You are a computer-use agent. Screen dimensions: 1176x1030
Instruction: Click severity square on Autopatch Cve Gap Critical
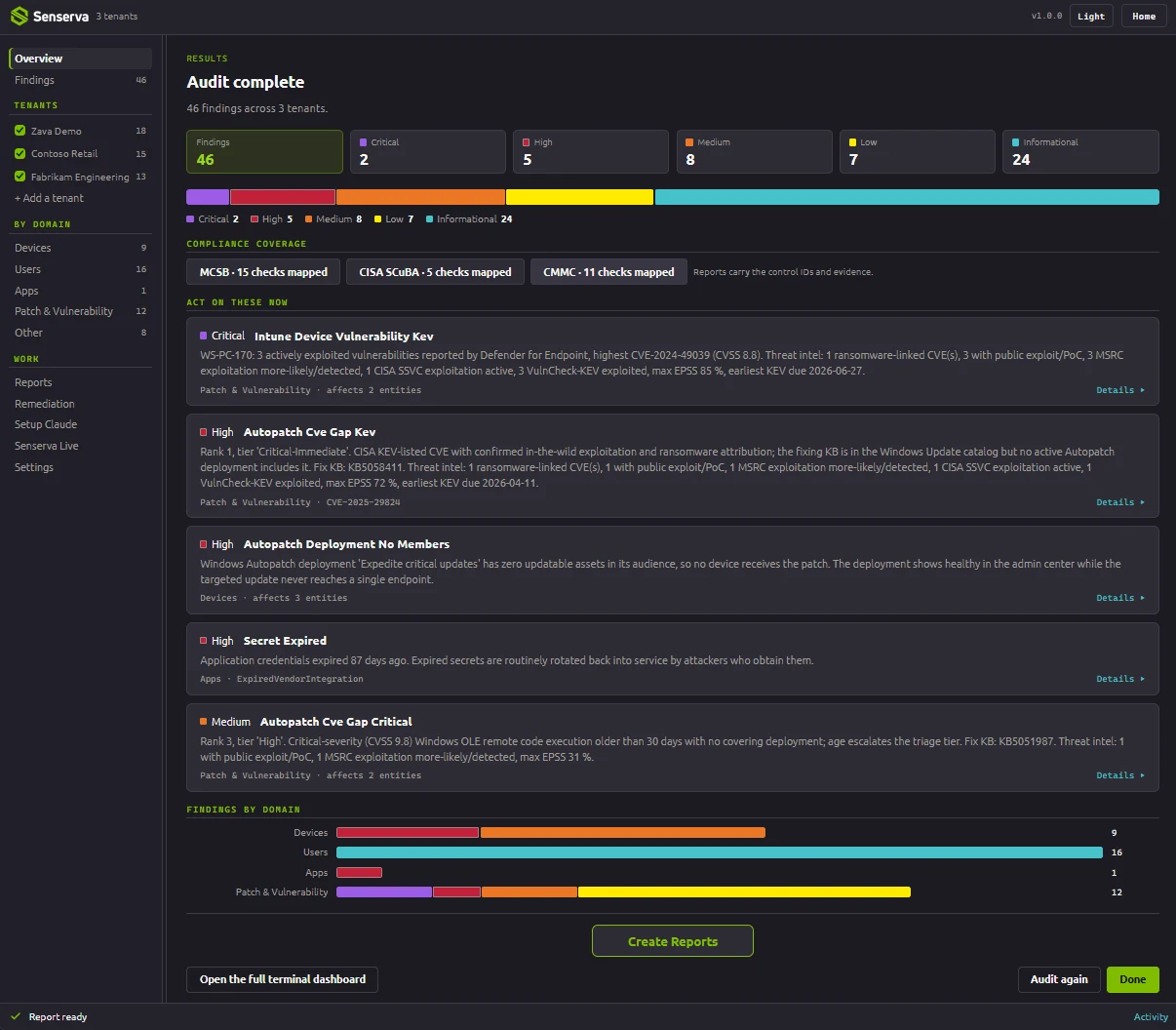click(204, 722)
